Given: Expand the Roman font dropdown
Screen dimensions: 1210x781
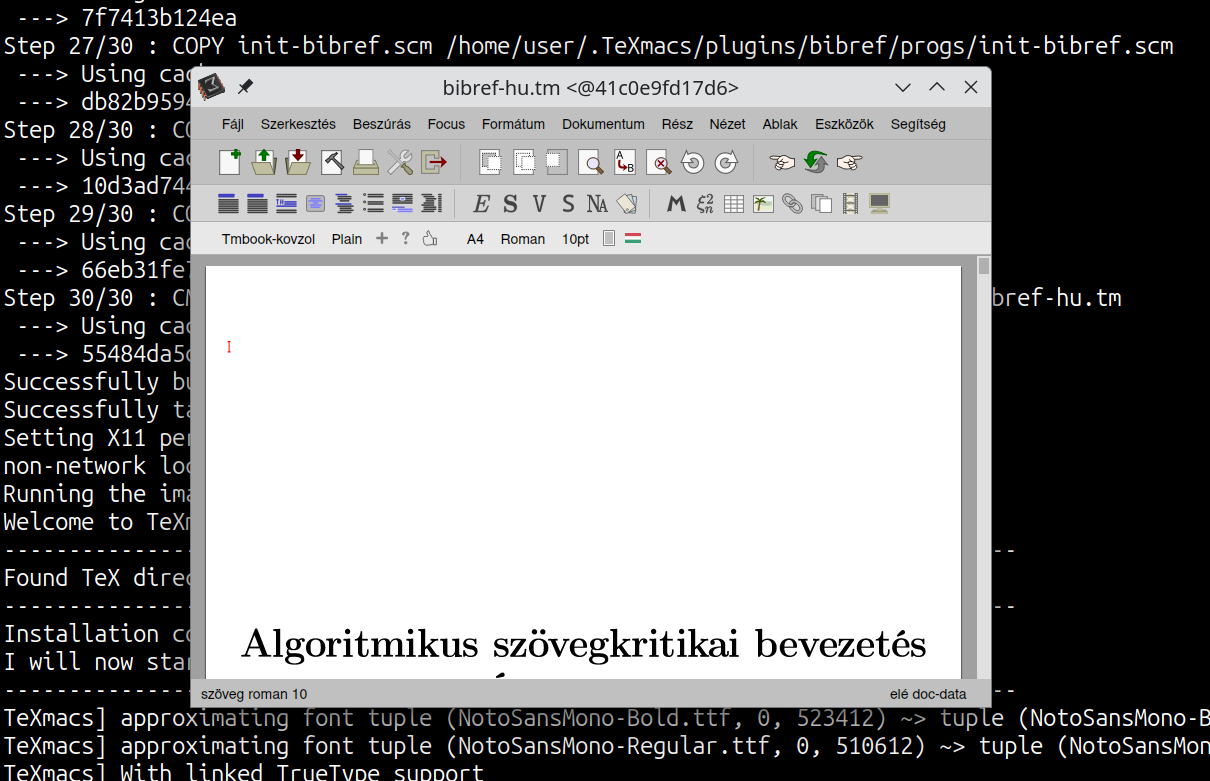Looking at the screenshot, I should point(522,239).
